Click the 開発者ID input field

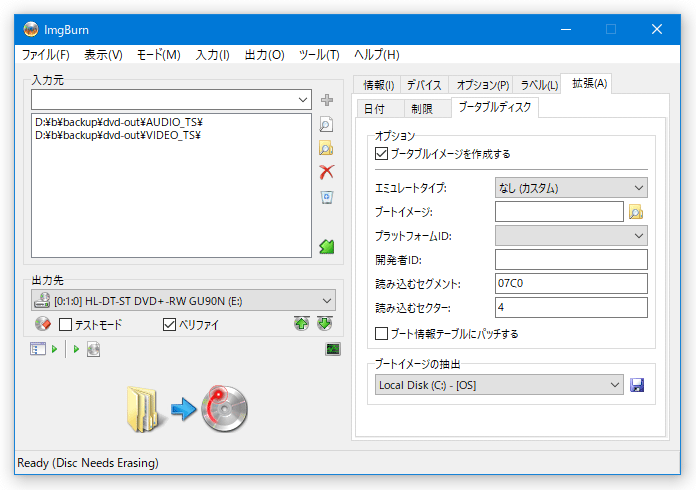[x=571, y=260]
